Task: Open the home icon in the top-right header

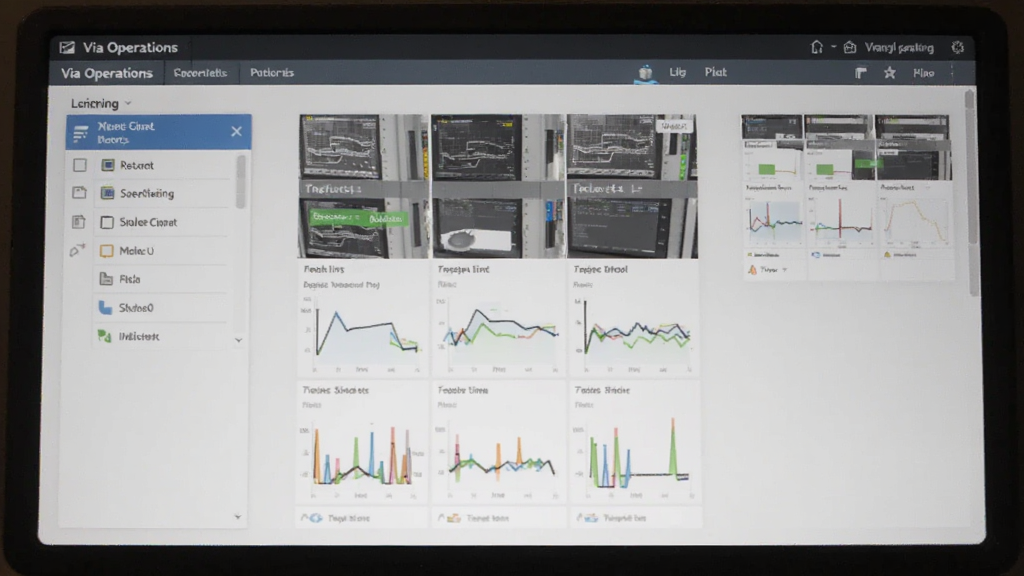Action: pos(816,47)
